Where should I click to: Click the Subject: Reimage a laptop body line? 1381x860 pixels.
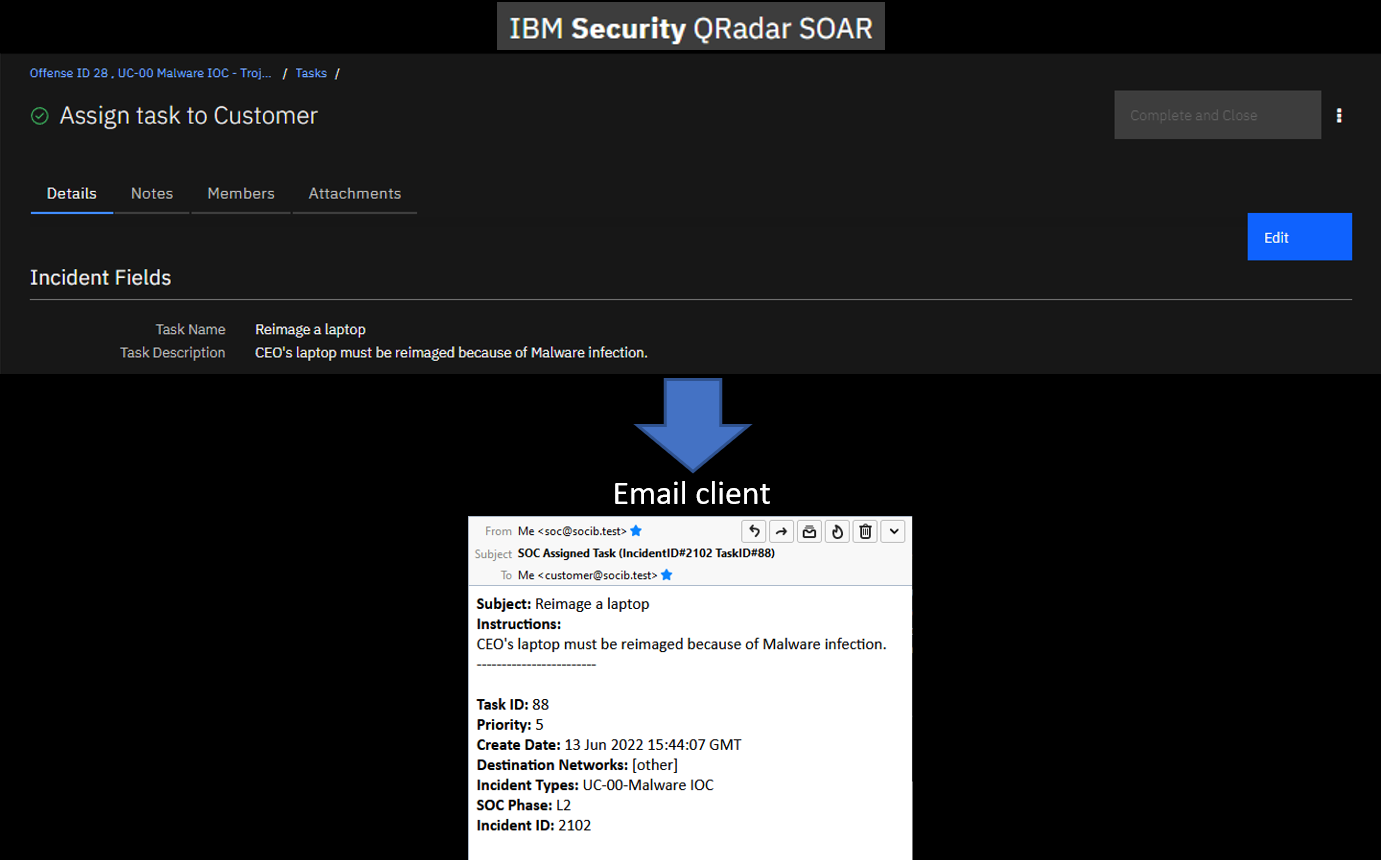563,604
